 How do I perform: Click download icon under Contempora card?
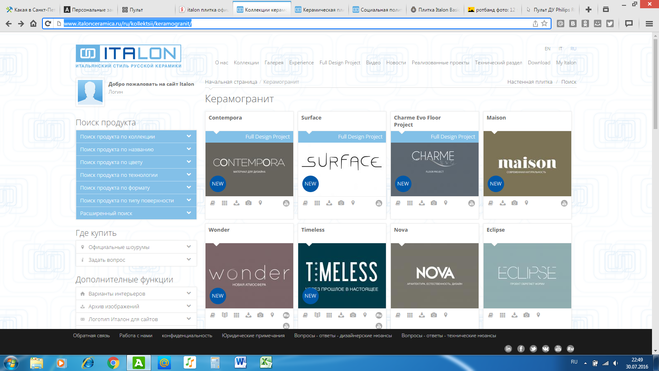pyautogui.click(x=237, y=203)
